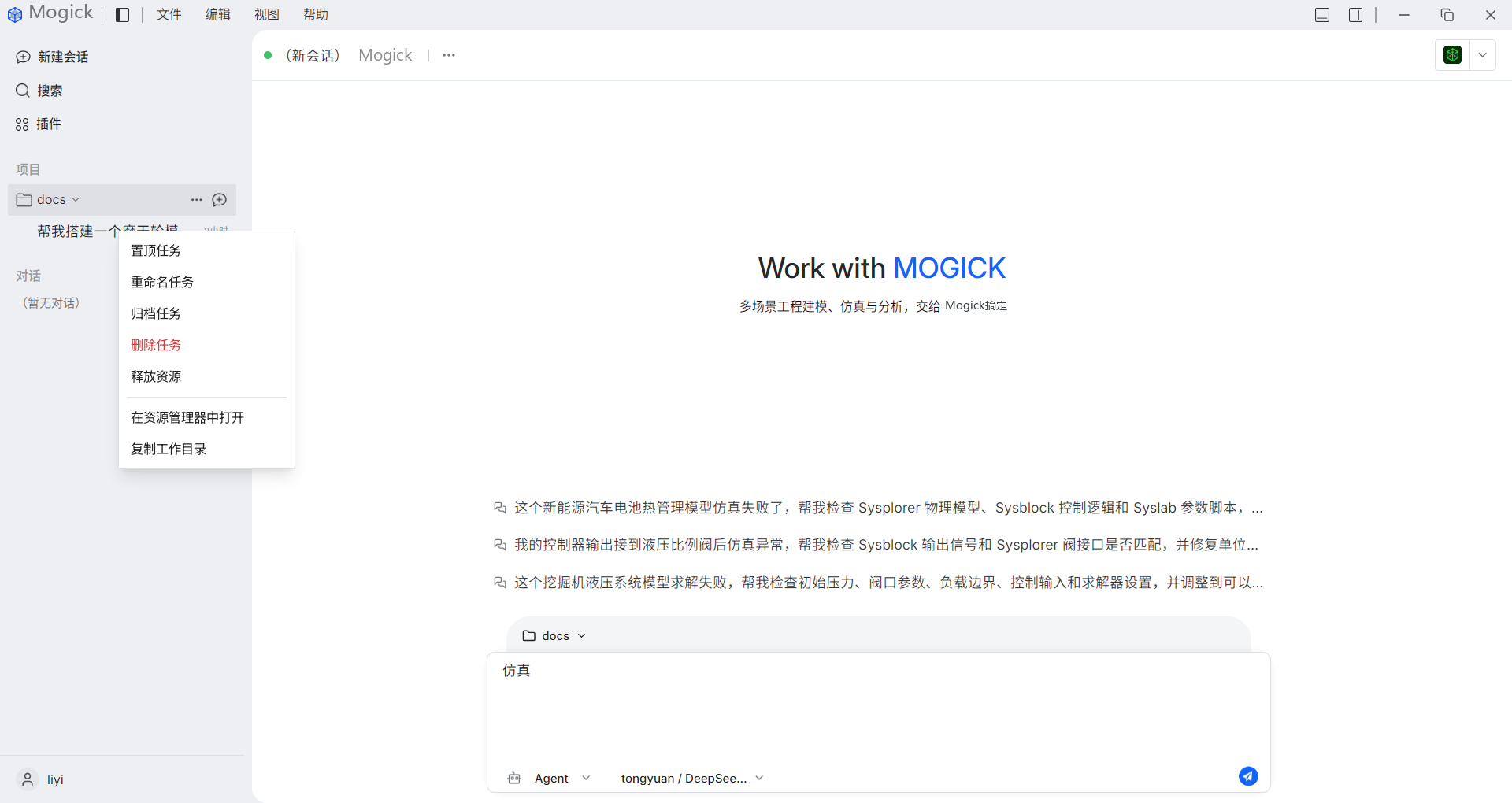The width and height of the screenshot is (1512, 803).
Task: Select 复制工作目录 menu entry
Action: pyautogui.click(x=206, y=449)
